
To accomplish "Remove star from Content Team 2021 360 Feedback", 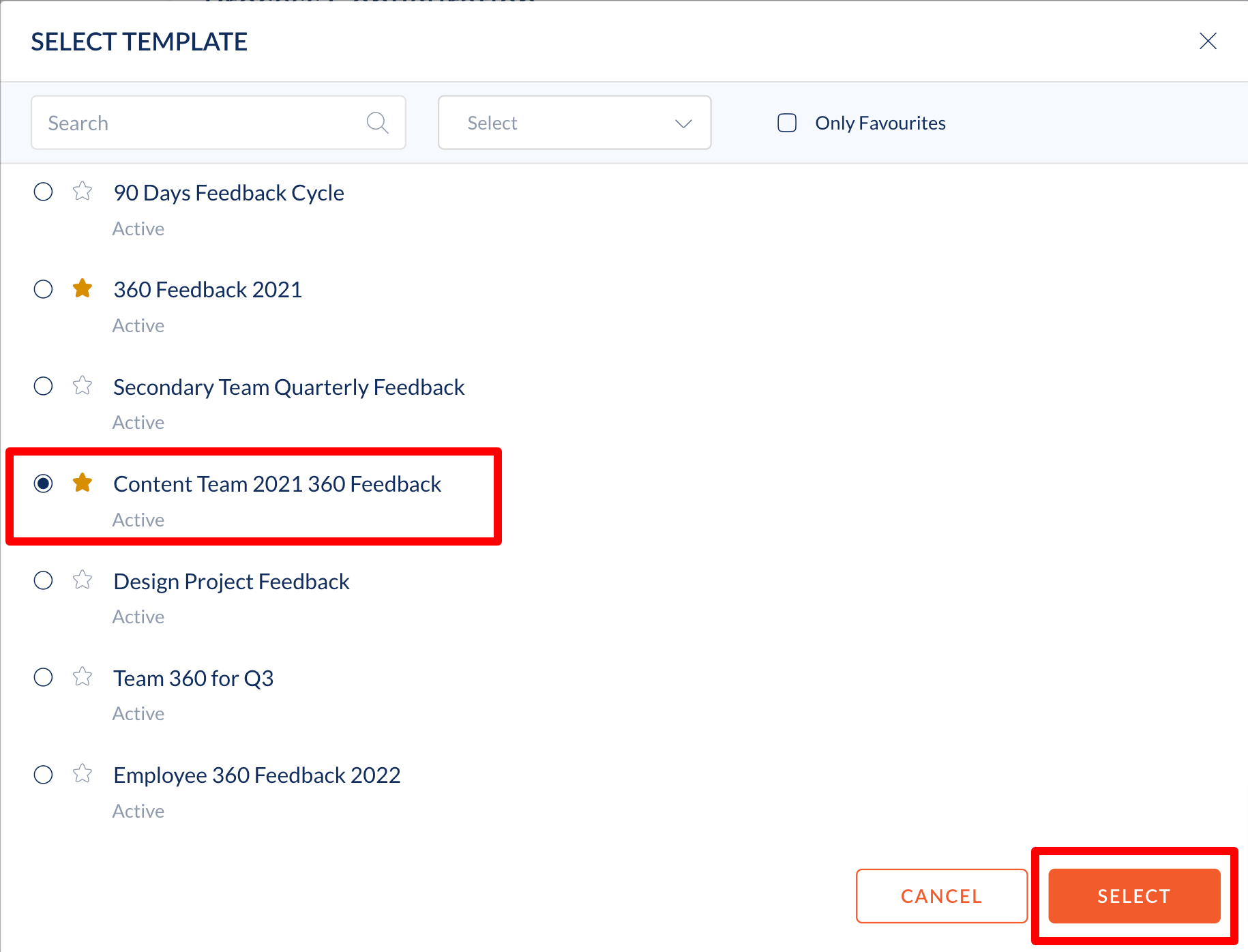I will [x=83, y=483].
